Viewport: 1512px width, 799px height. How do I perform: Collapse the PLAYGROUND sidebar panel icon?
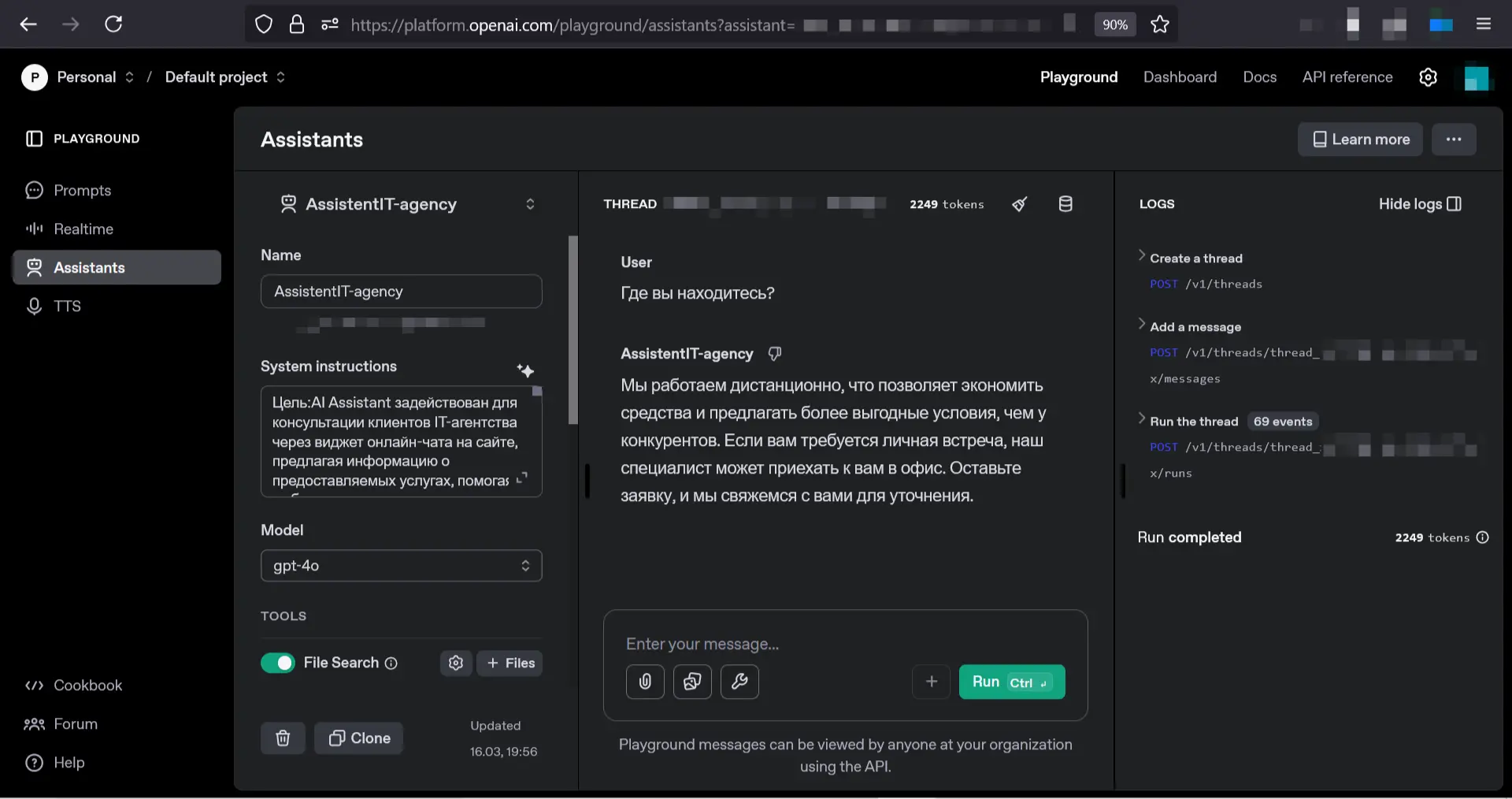(34, 139)
